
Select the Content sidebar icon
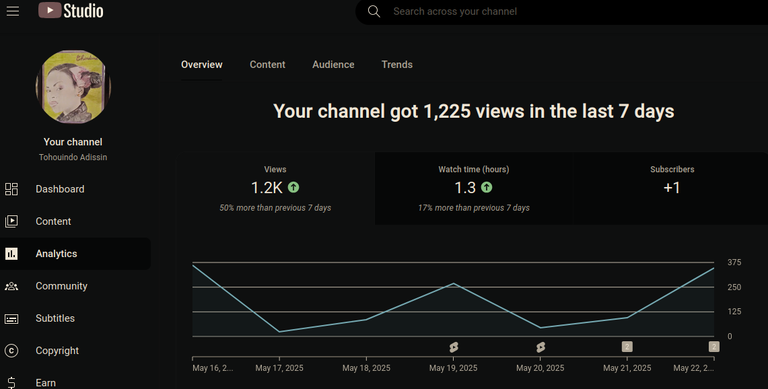pos(11,221)
